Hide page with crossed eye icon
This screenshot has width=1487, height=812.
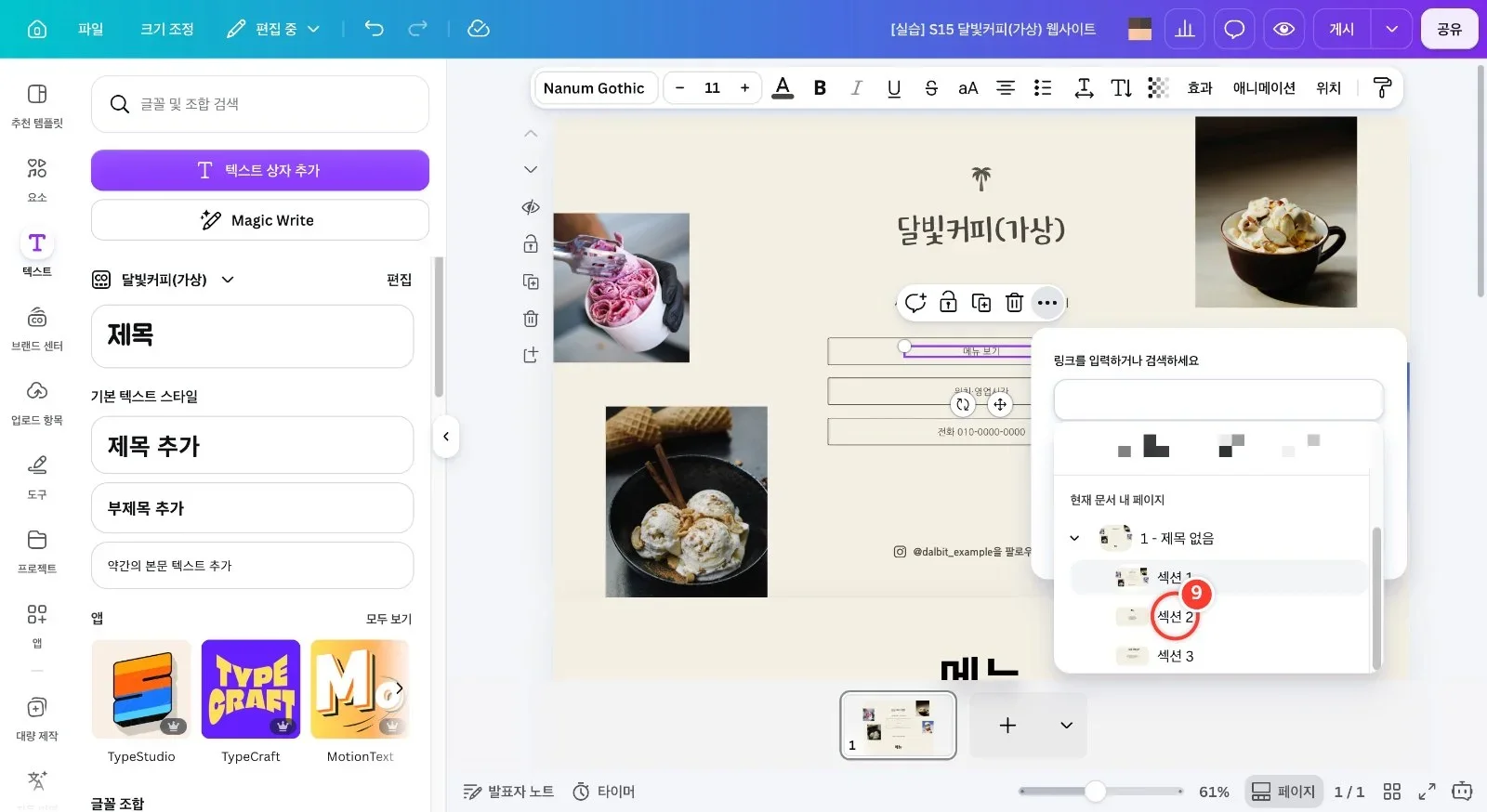(x=531, y=207)
